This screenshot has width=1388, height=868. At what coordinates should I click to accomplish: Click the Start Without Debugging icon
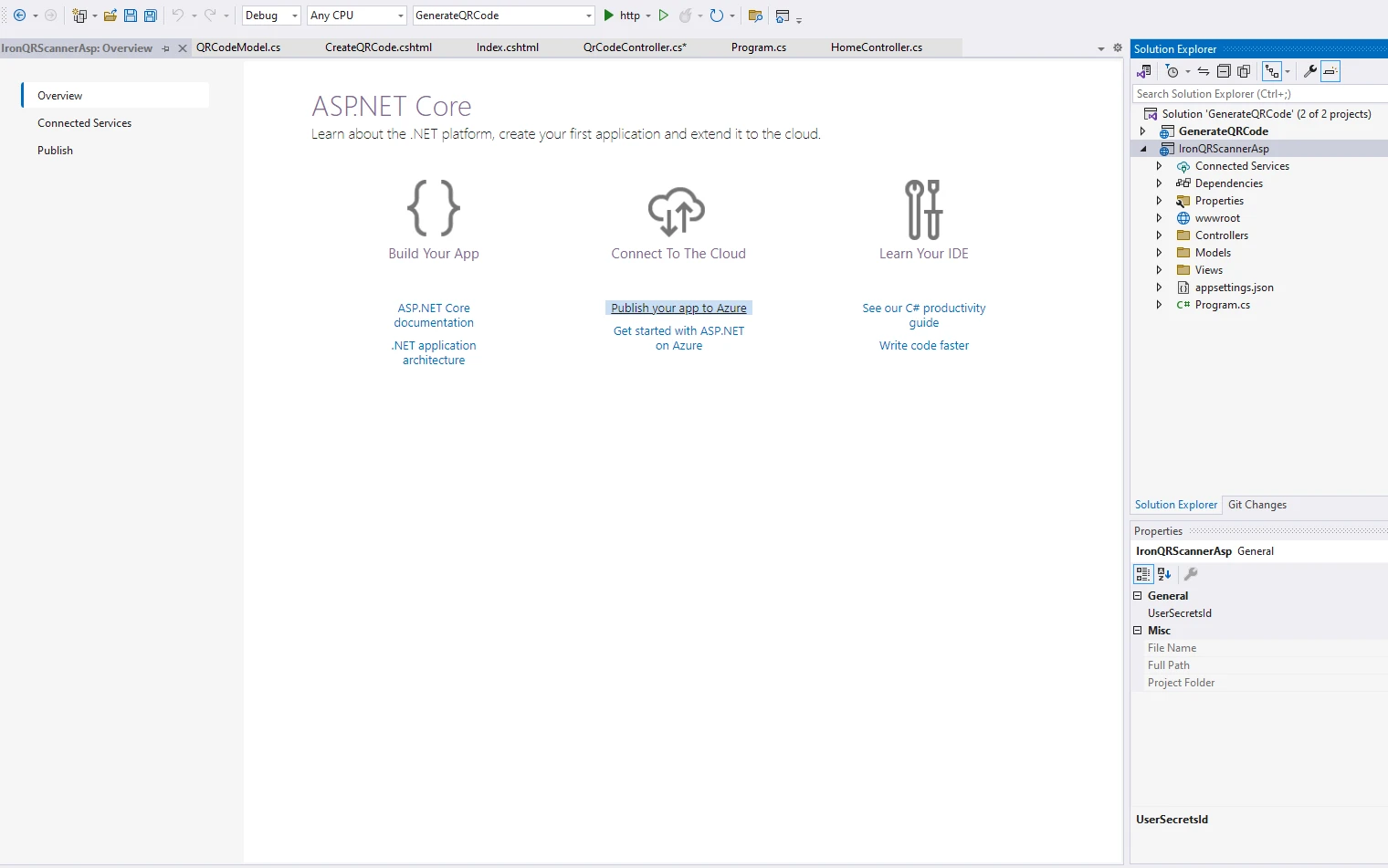point(664,16)
